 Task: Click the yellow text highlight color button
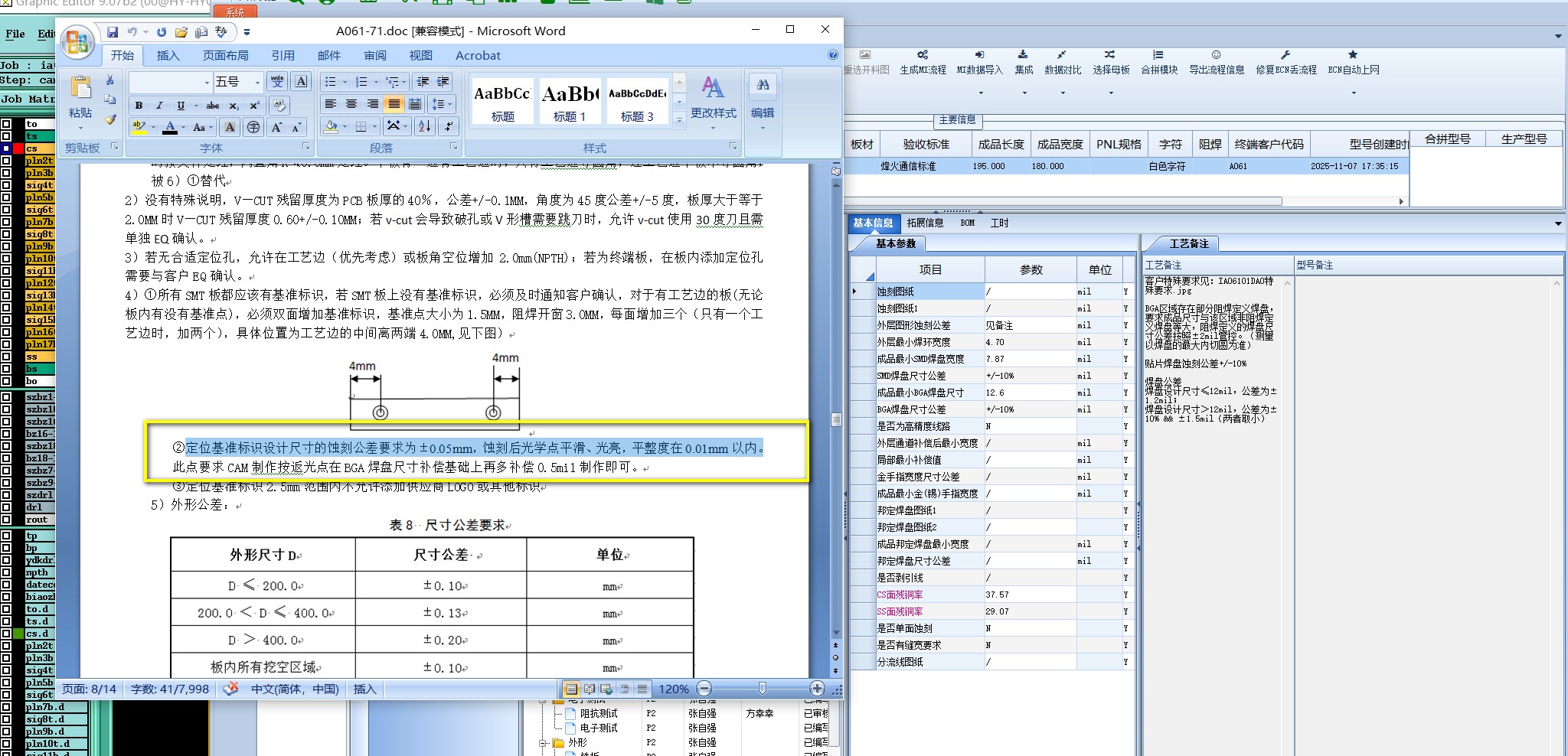coord(139,127)
